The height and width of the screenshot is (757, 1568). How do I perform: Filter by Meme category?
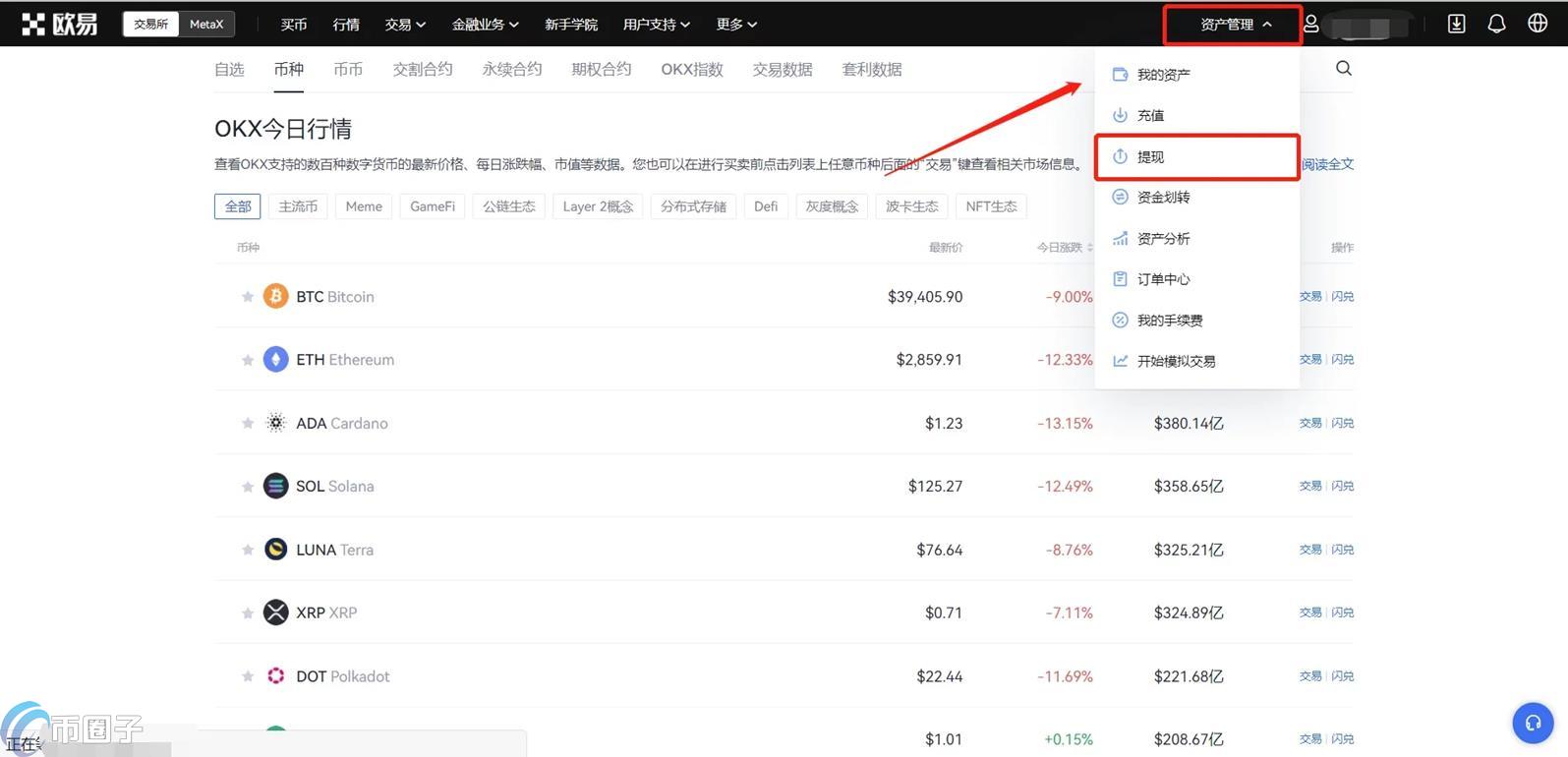364,206
